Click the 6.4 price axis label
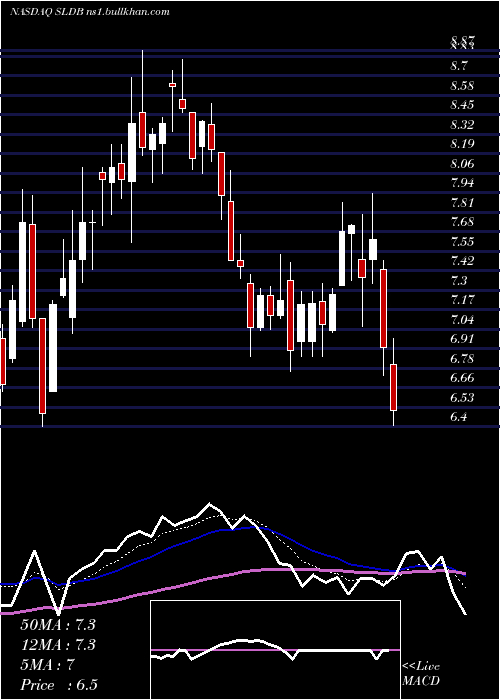The width and height of the screenshot is (500, 700). pos(458,417)
